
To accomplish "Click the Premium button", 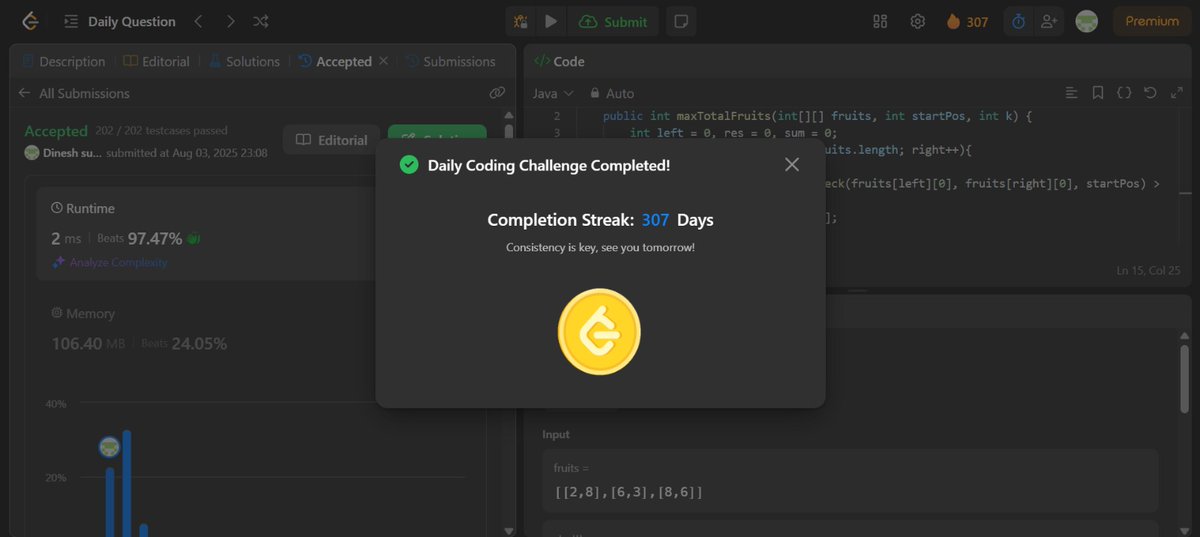I will tap(1152, 21).
